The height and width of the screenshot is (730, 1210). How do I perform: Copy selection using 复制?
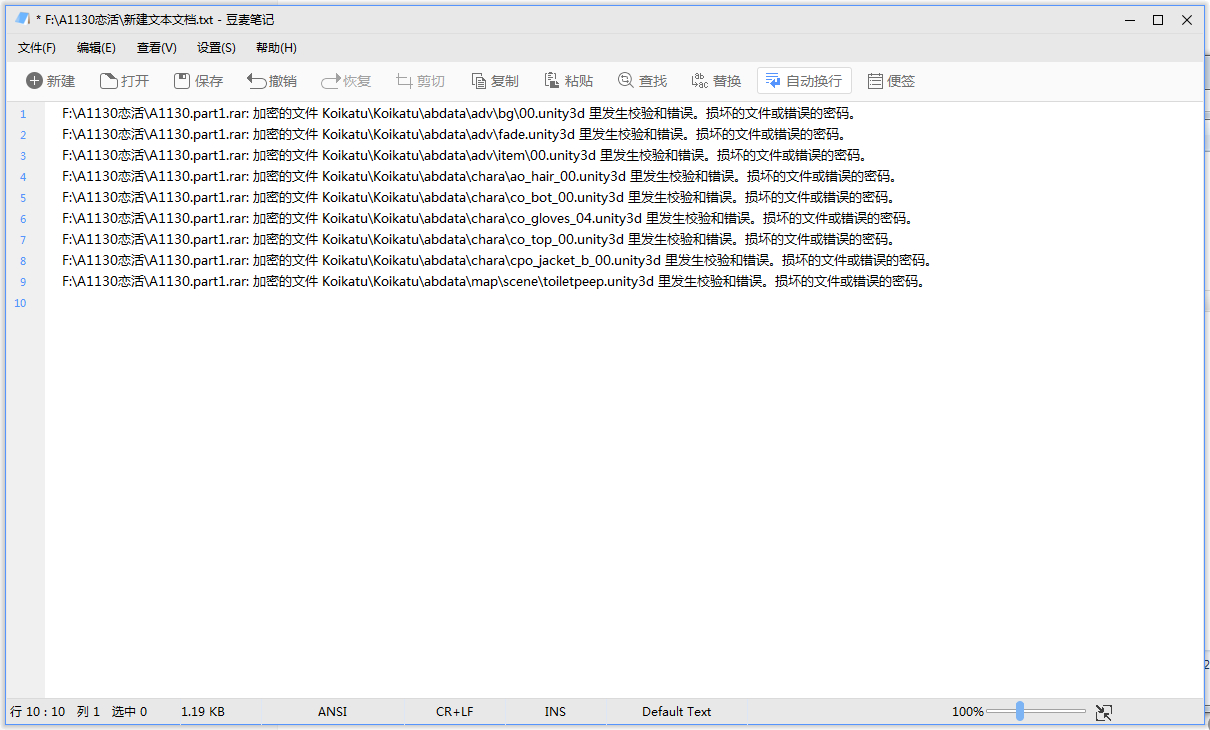coord(495,81)
